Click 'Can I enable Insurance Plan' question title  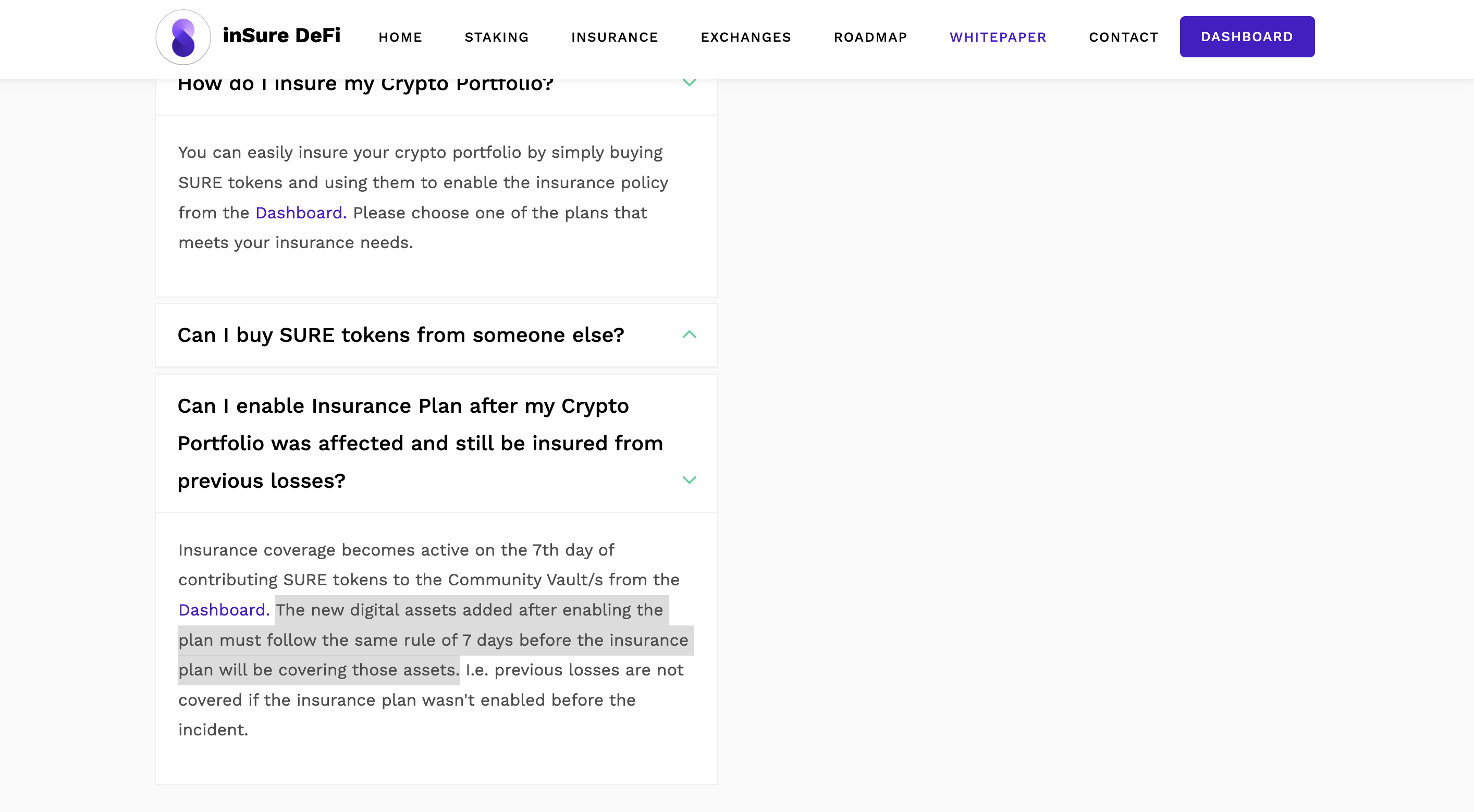420,443
